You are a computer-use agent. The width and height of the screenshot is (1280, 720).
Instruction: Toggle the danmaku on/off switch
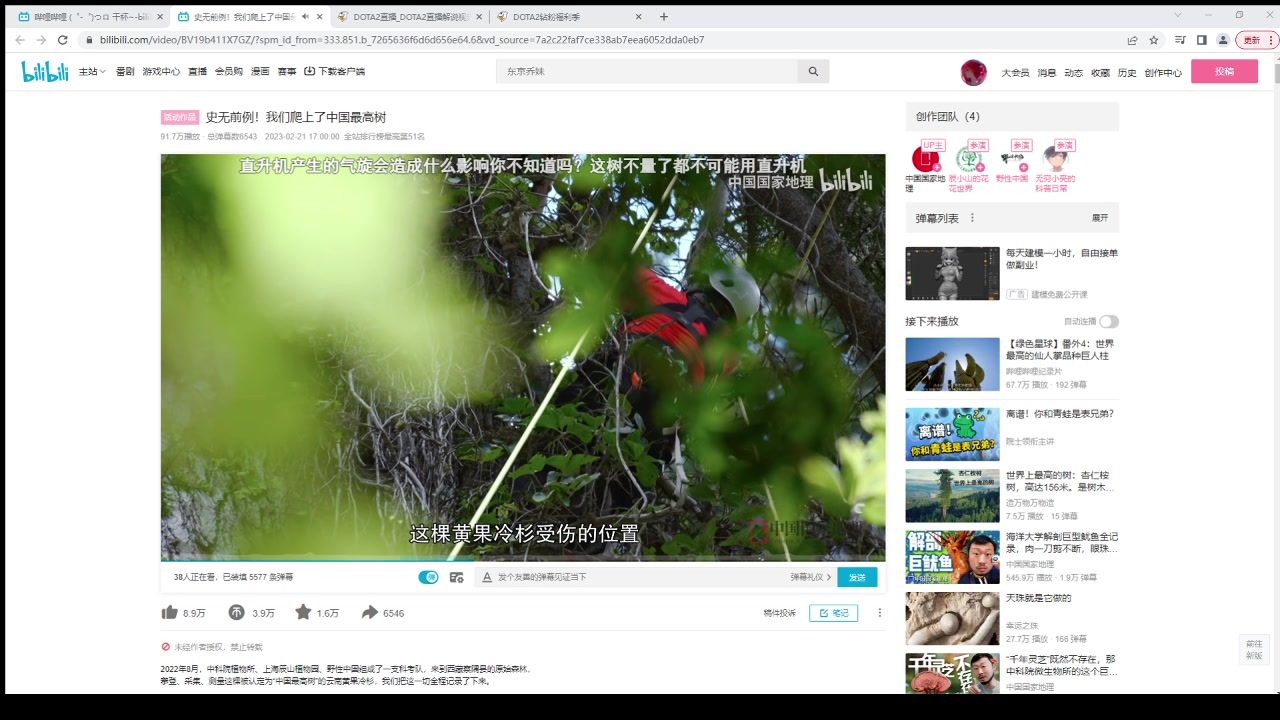[429, 577]
